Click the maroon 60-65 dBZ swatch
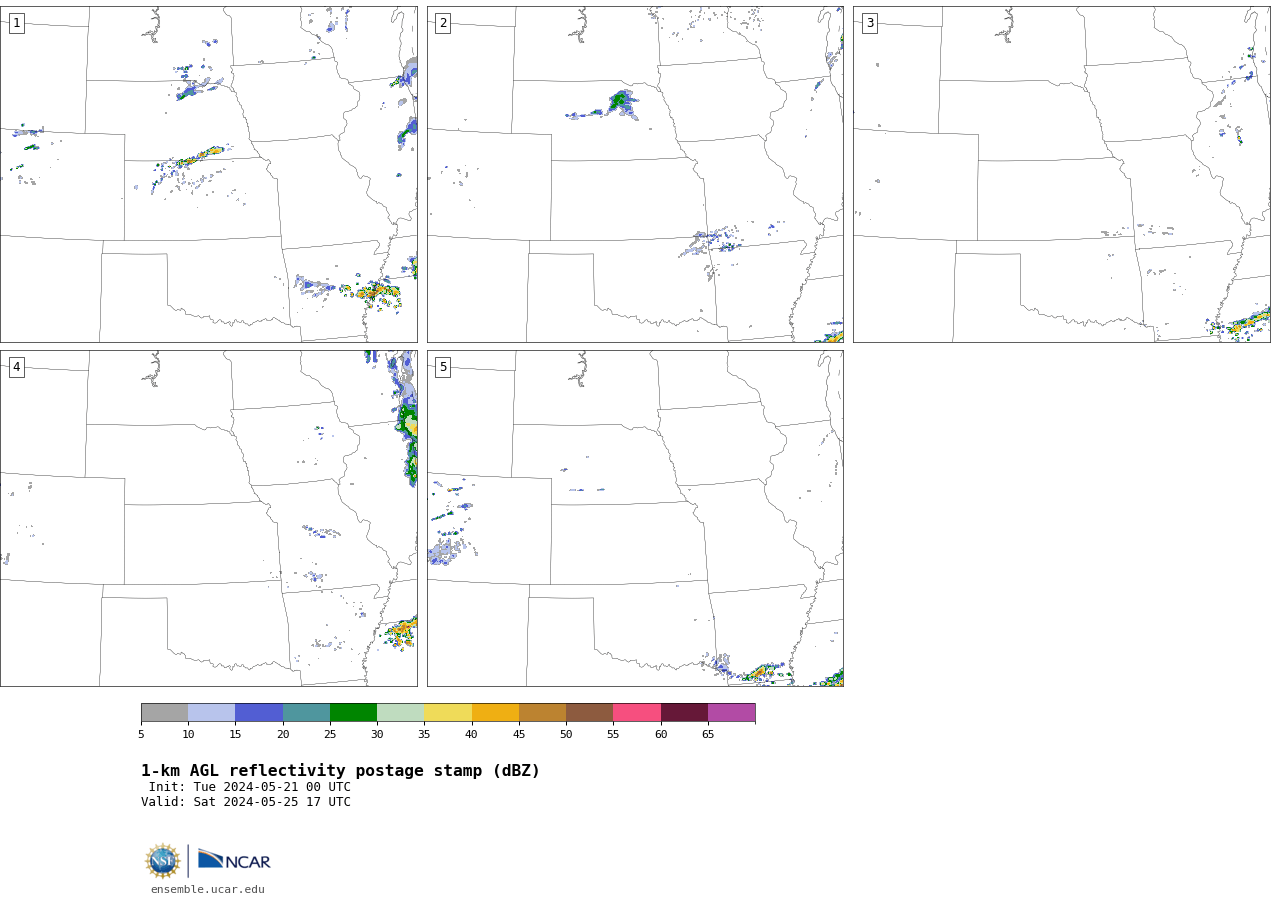1280x901 pixels. pyautogui.click(x=684, y=713)
